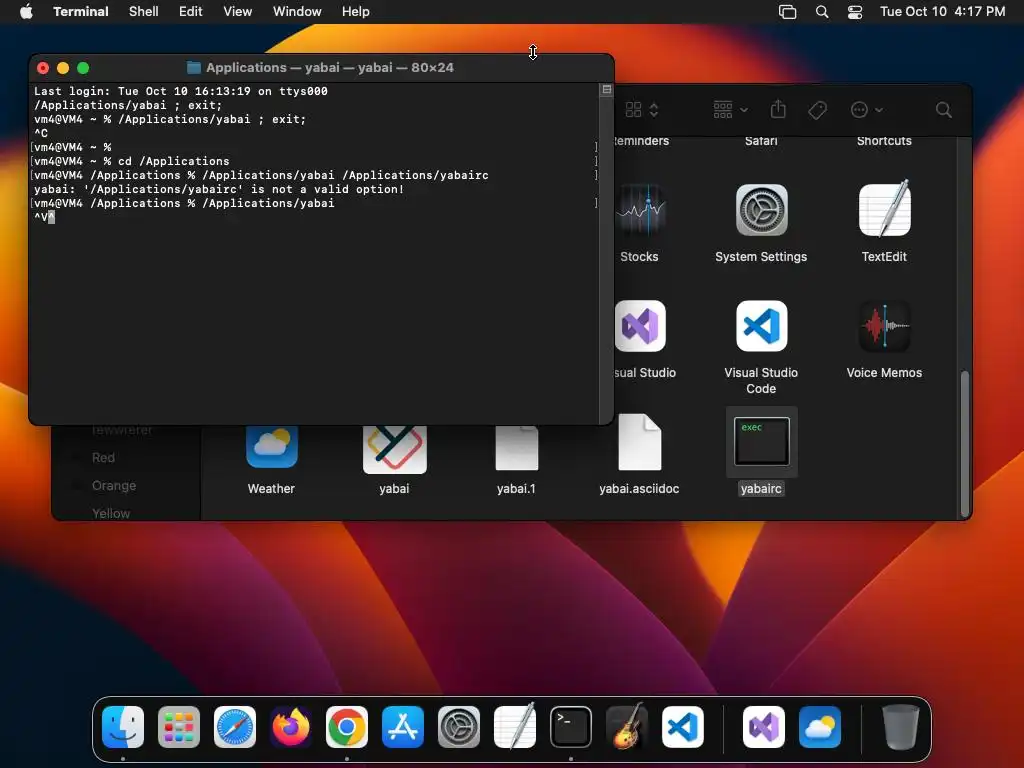Click the 'not a valid option' error line
The height and width of the screenshot is (768, 1024).
point(219,189)
